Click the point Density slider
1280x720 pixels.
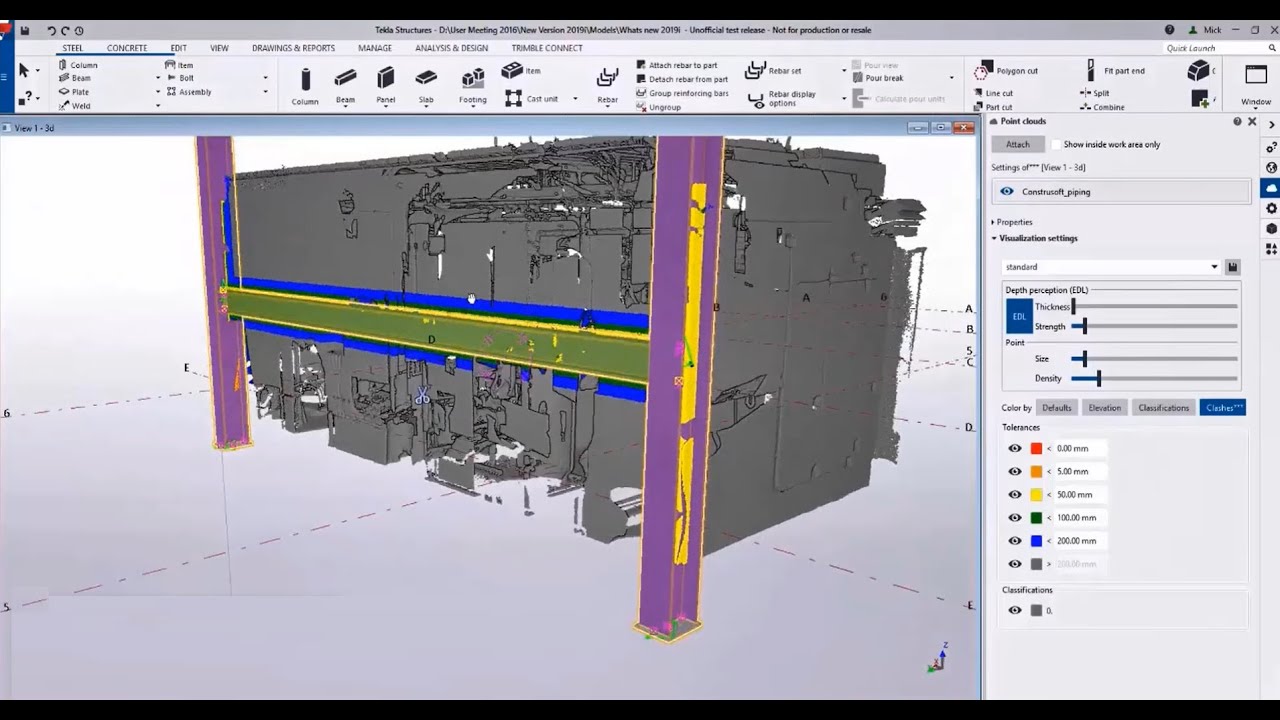tap(1154, 378)
